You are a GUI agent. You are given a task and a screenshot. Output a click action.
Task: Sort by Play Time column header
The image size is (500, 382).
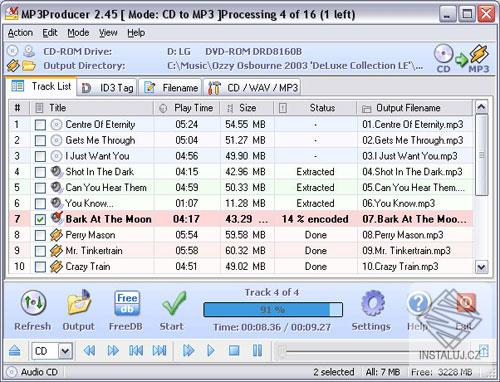point(187,108)
